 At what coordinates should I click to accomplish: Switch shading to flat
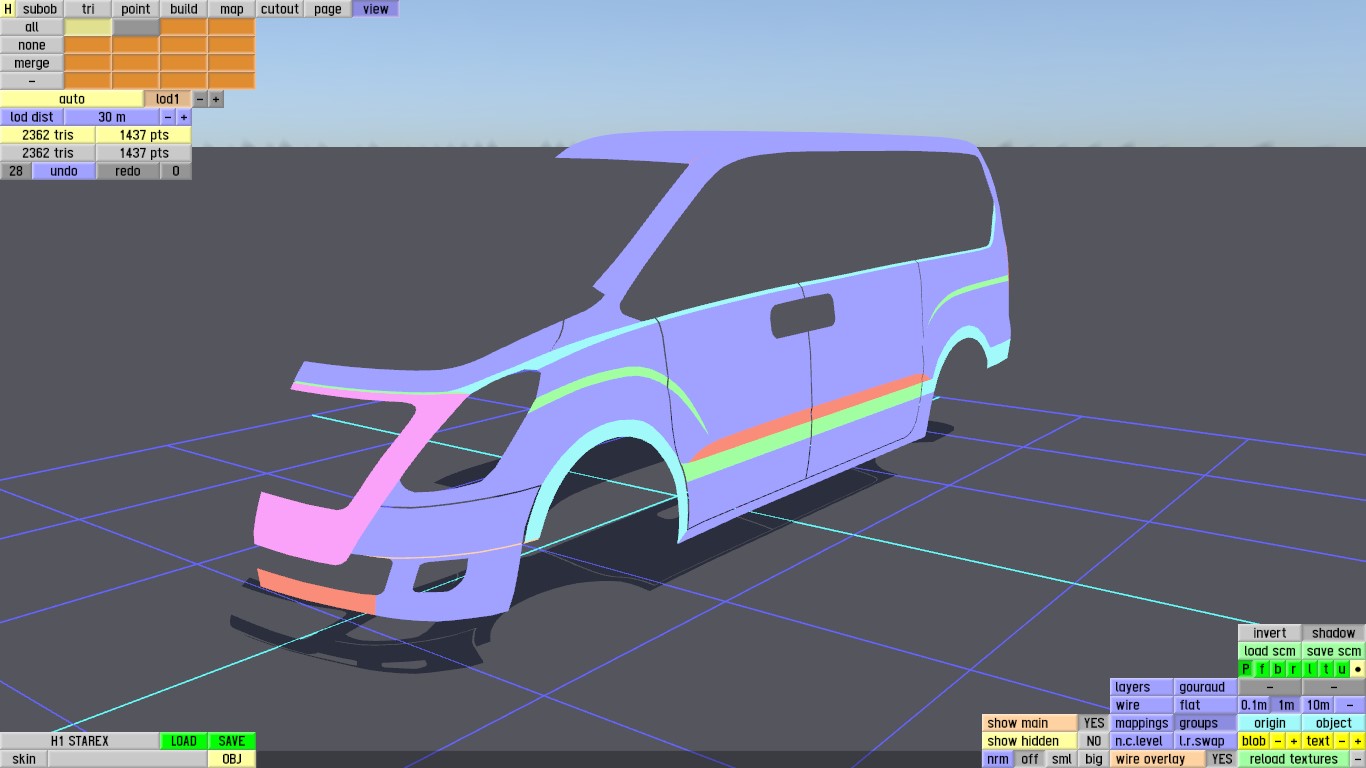tap(1206, 705)
